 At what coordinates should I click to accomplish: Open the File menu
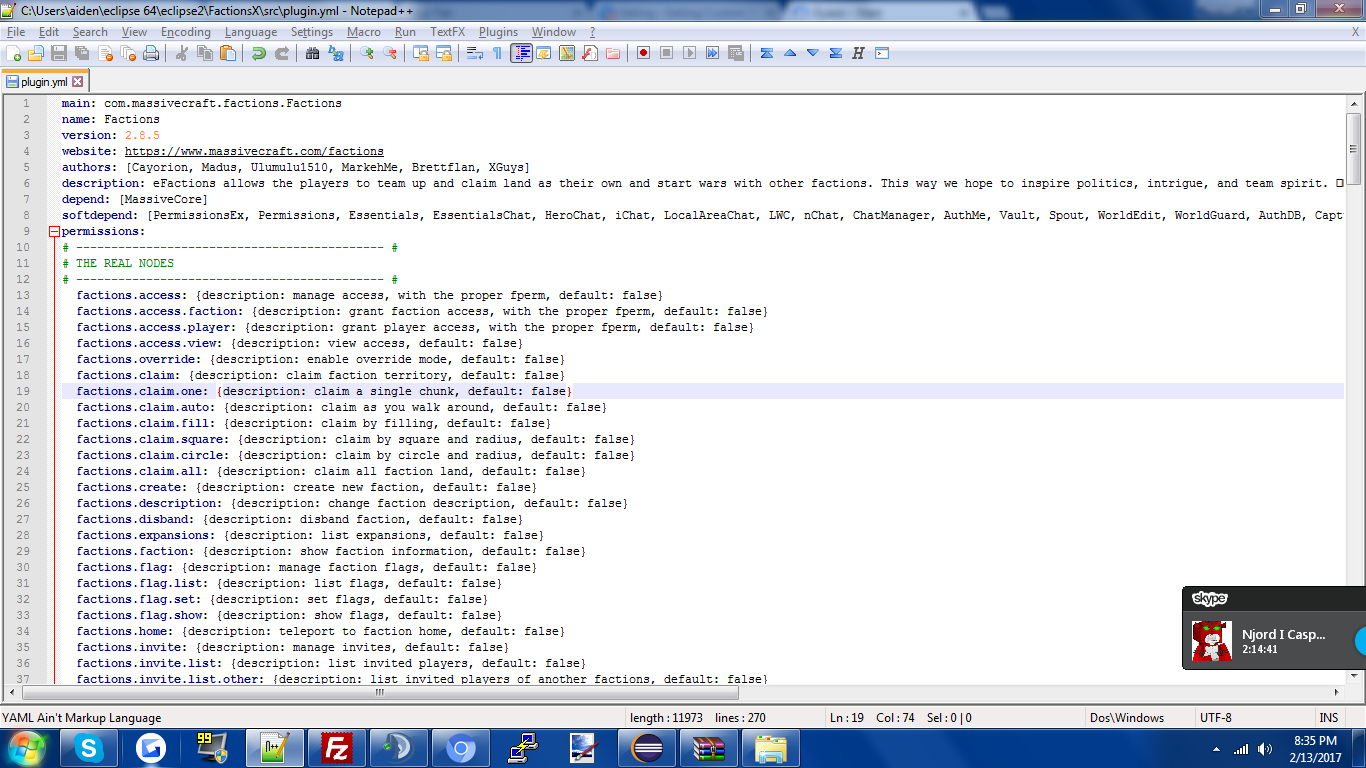pyautogui.click(x=16, y=32)
